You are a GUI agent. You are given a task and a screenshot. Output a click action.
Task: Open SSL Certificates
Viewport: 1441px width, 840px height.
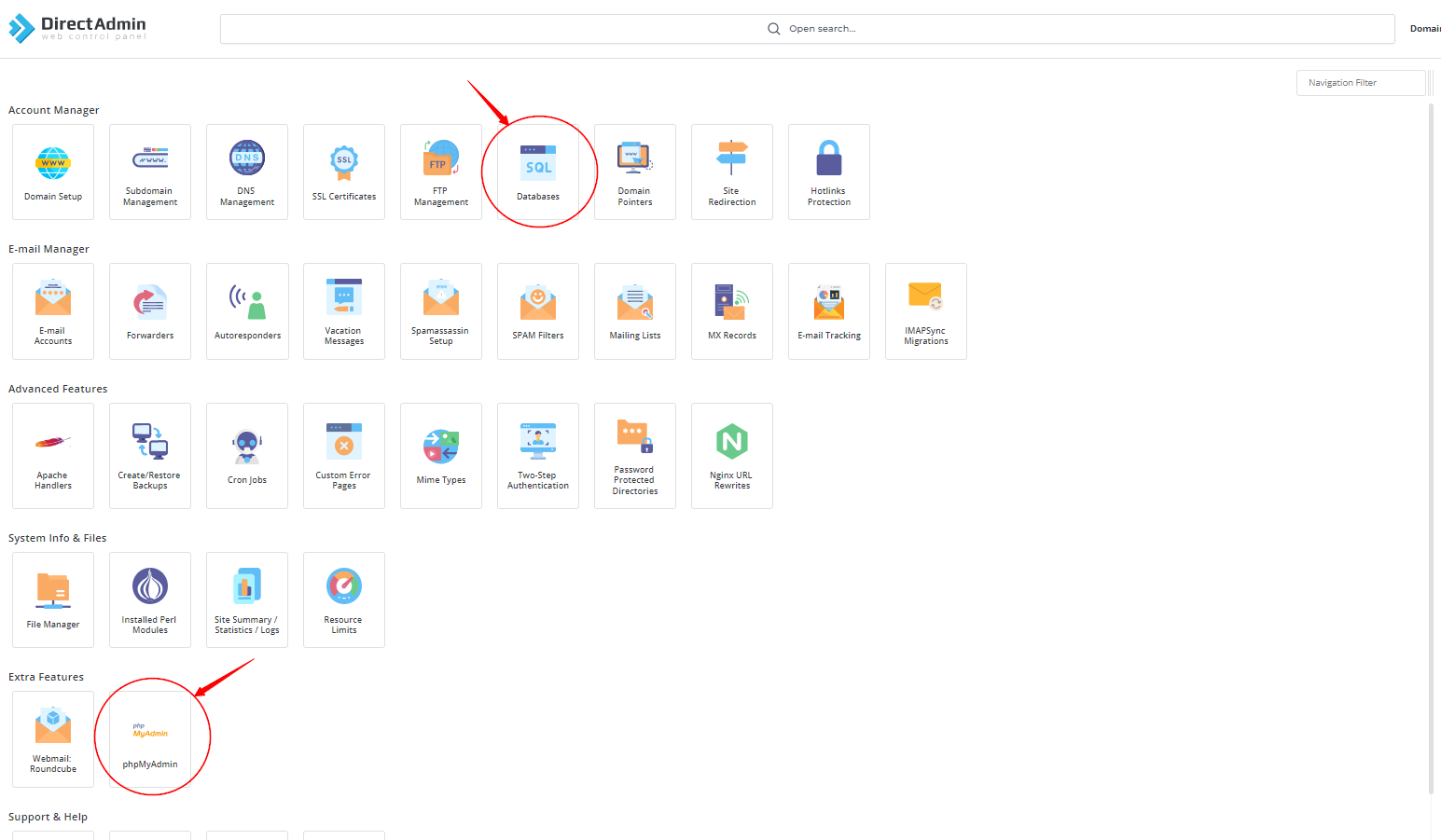coord(344,172)
